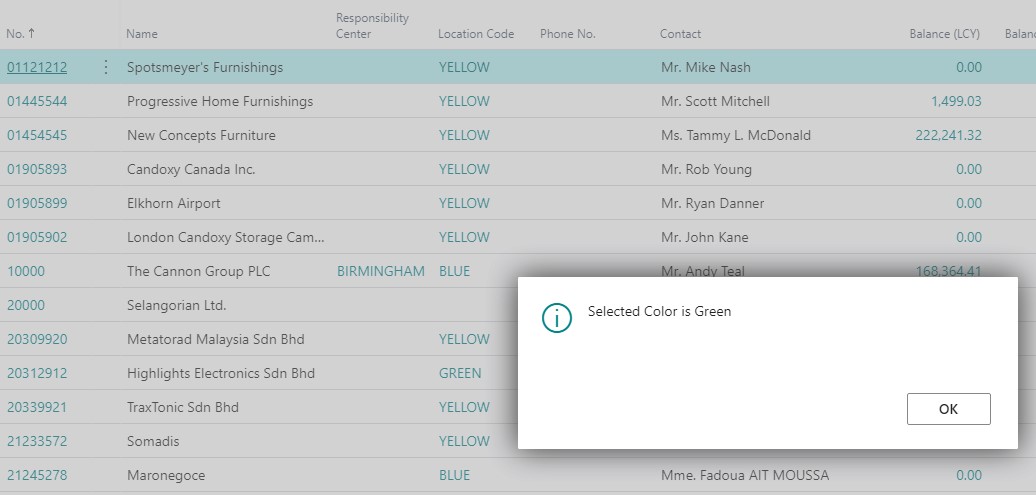Select the Elkhorn Airport name cell
This screenshot has height=495, width=1036.
pyautogui.click(x=174, y=204)
